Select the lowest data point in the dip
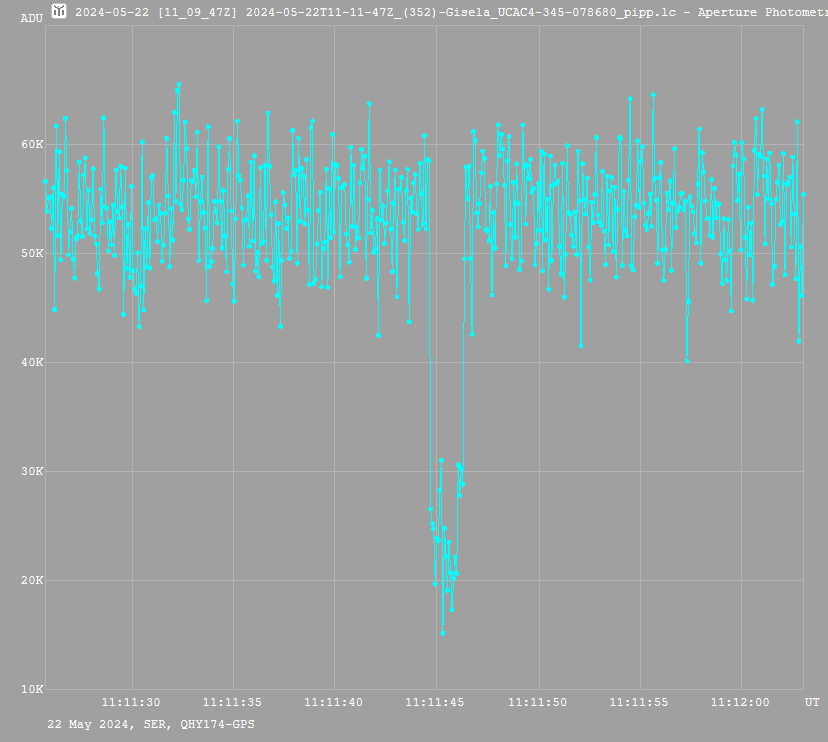This screenshot has height=742, width=828. coord(443,633)
